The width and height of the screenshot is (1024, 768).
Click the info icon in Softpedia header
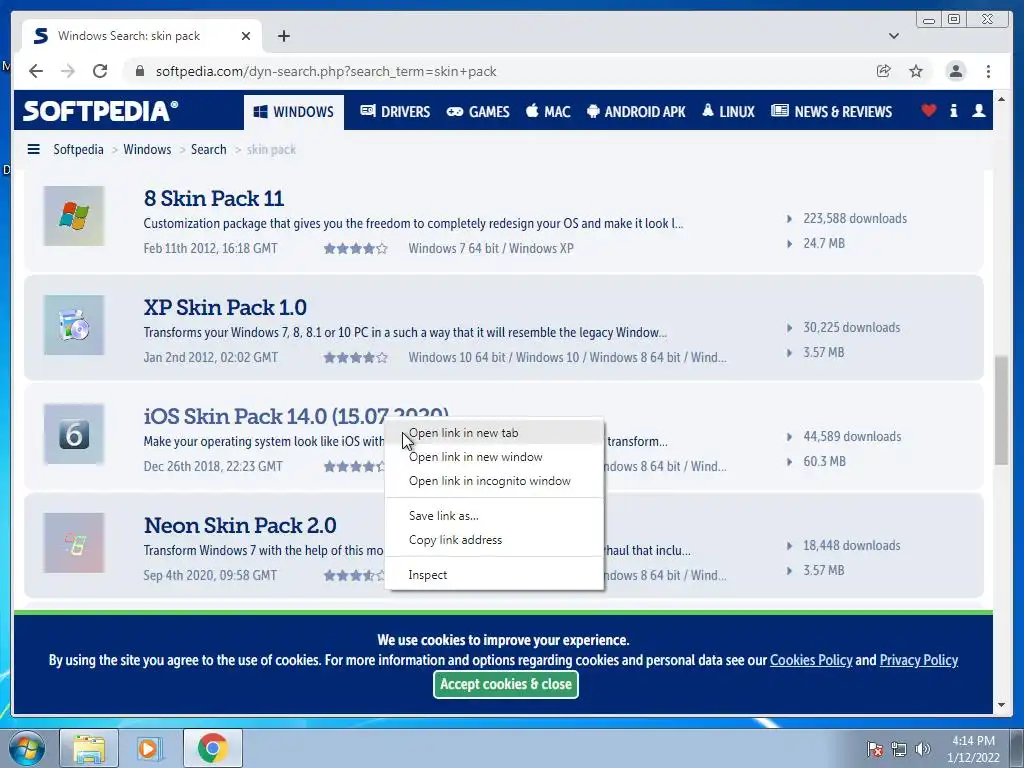pos(954,110)
